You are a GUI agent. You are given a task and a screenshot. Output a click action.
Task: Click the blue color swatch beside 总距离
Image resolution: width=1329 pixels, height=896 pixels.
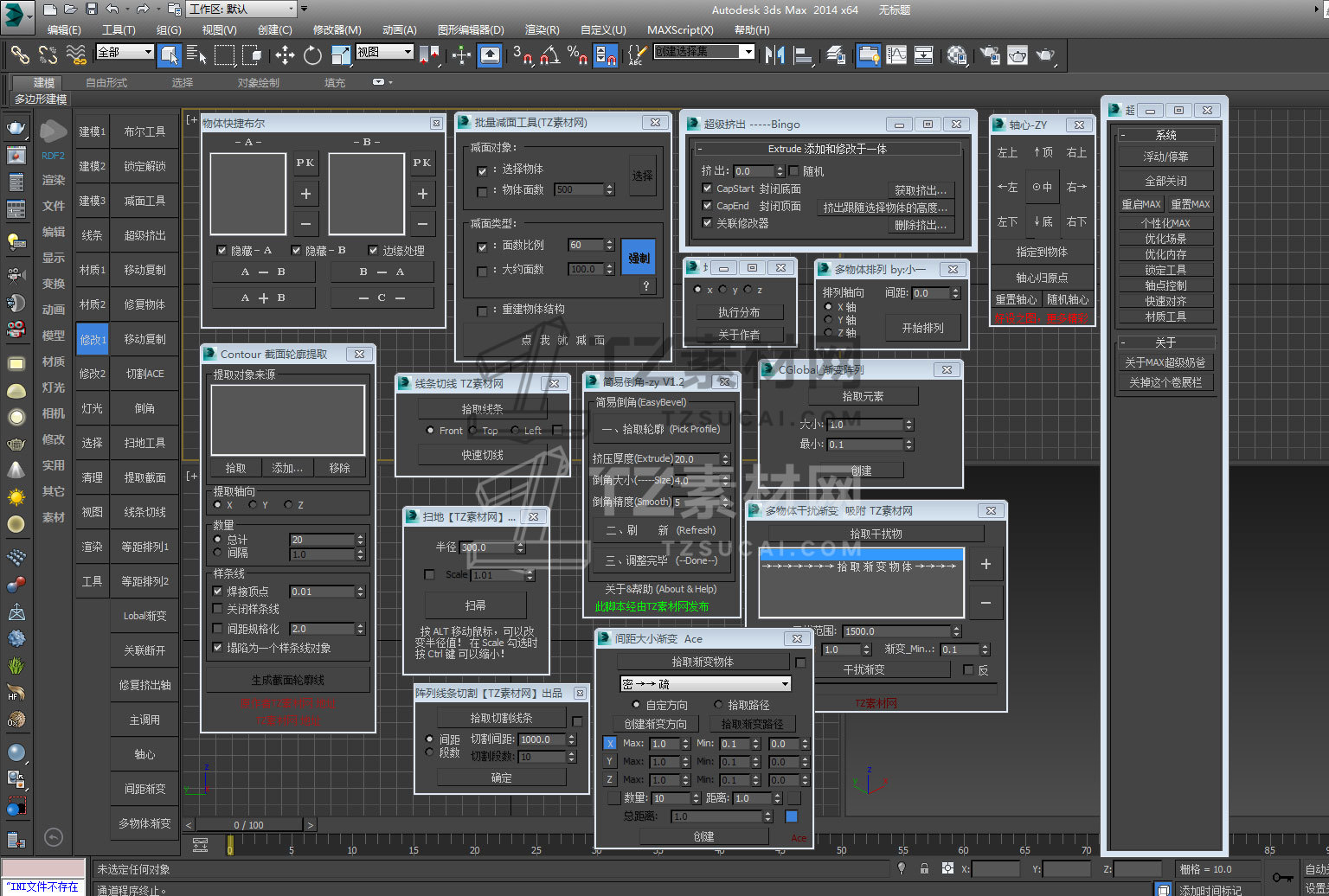tap(791, 816)
